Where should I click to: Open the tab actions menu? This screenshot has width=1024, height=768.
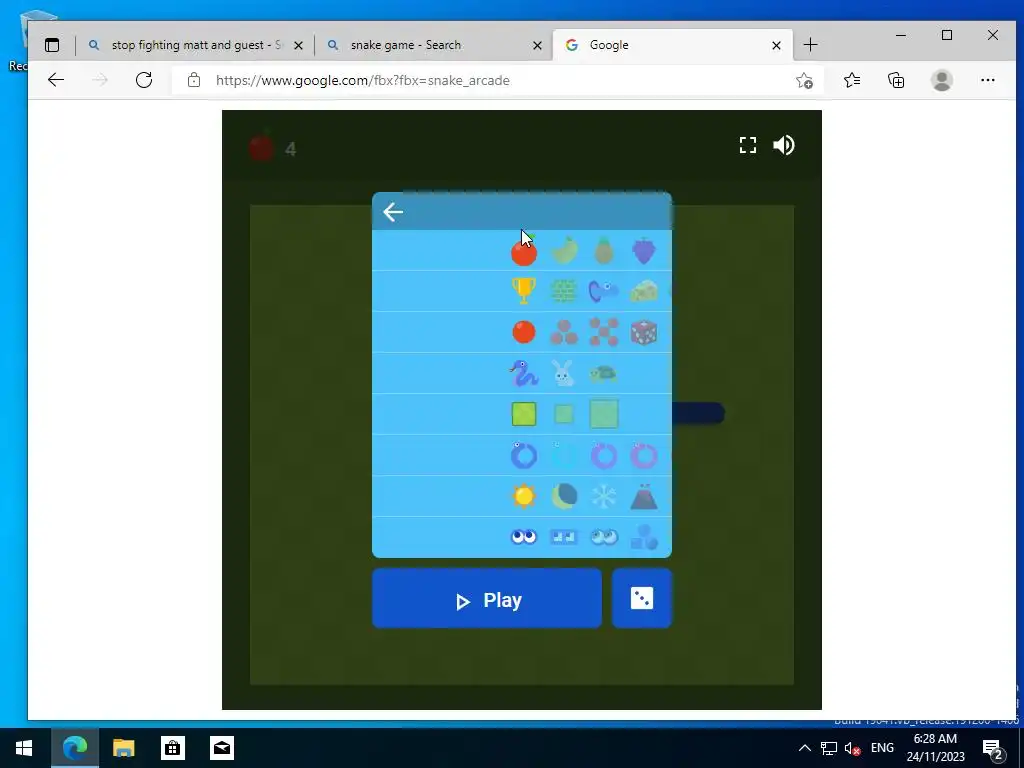(x=52, y=45)
